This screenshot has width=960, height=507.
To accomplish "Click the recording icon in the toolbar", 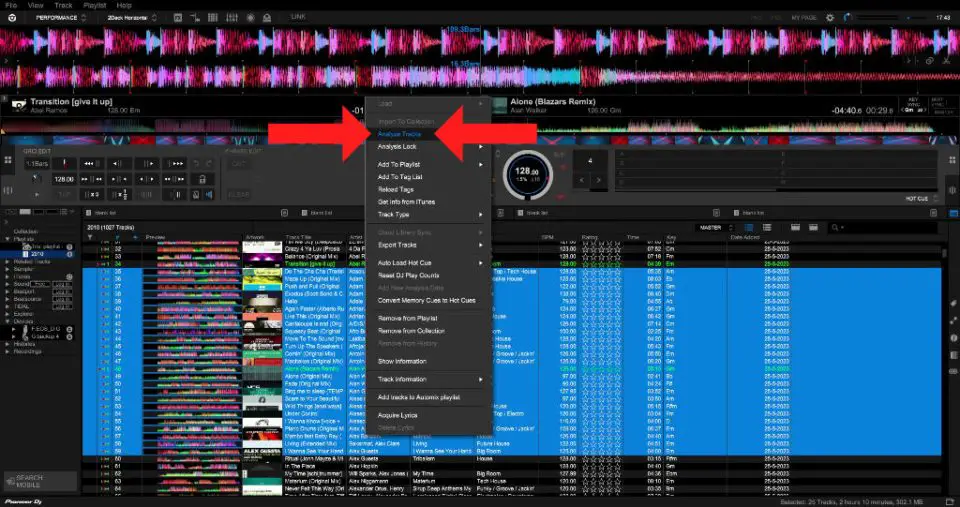I will [x=250, y=18].
